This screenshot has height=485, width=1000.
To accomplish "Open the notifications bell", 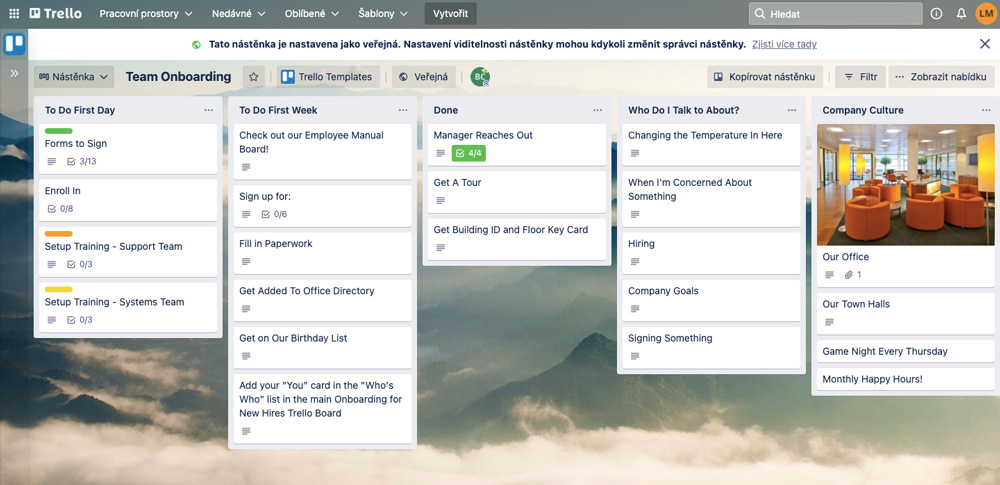I will (961, 13).
